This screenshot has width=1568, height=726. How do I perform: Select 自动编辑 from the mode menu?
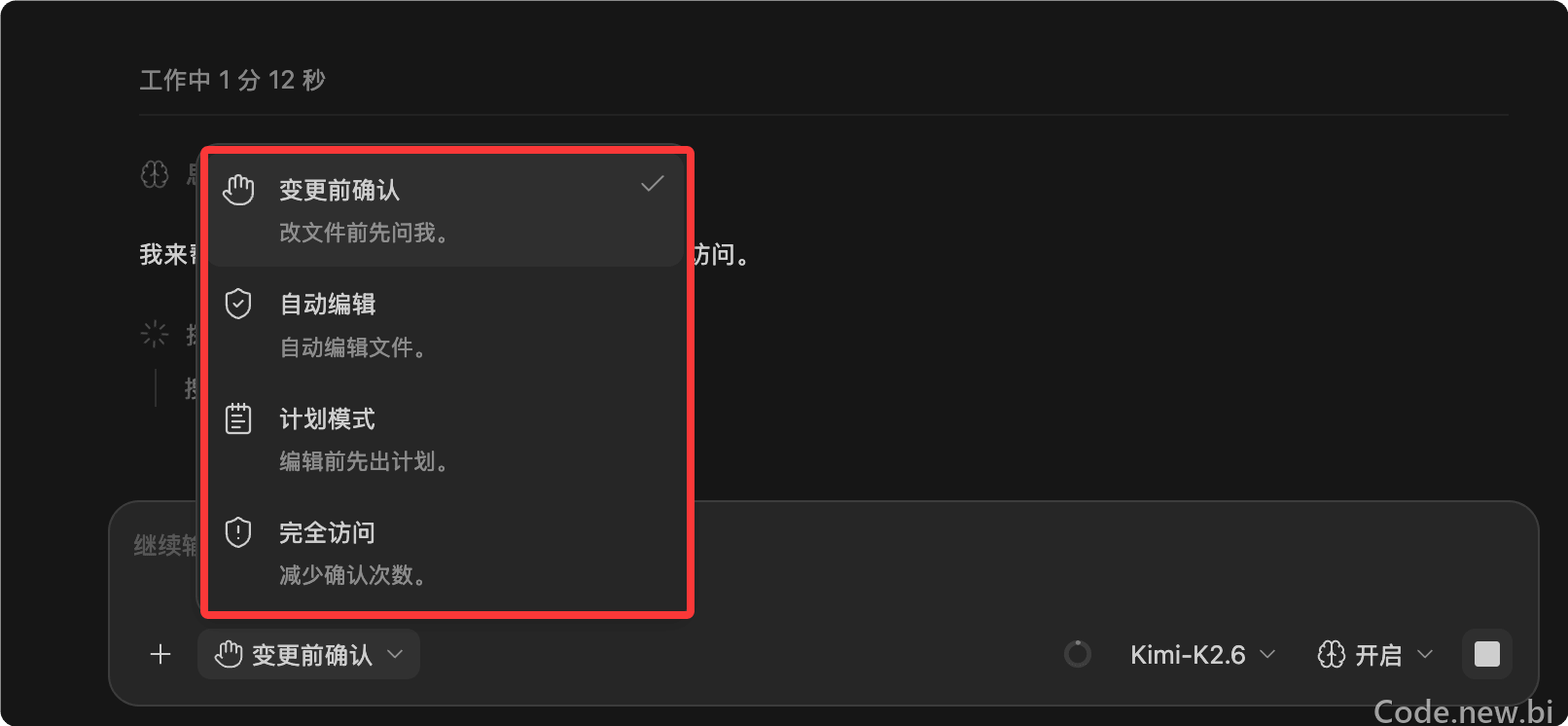445,324
